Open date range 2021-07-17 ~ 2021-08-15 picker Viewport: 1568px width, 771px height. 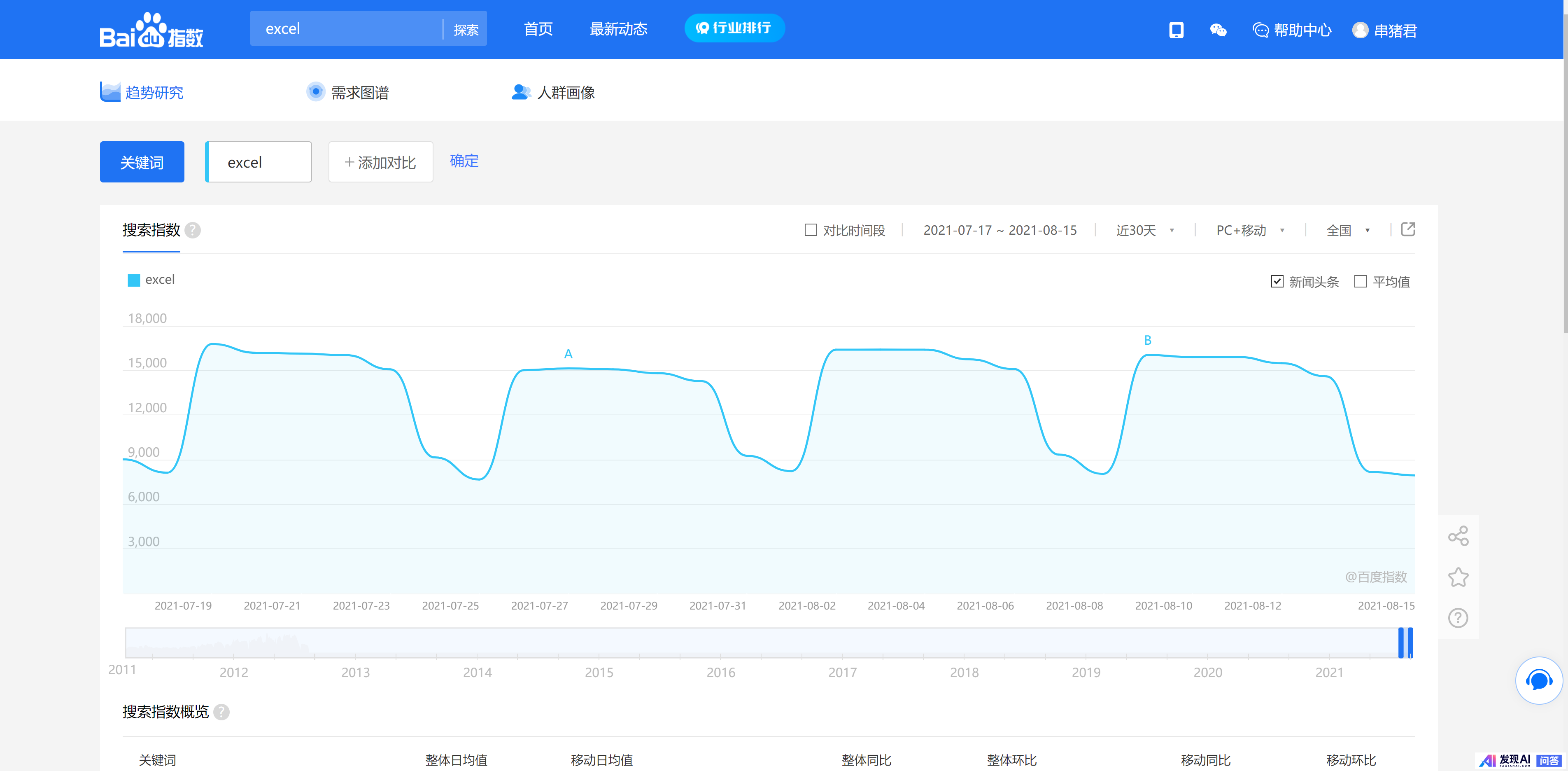1000,230
